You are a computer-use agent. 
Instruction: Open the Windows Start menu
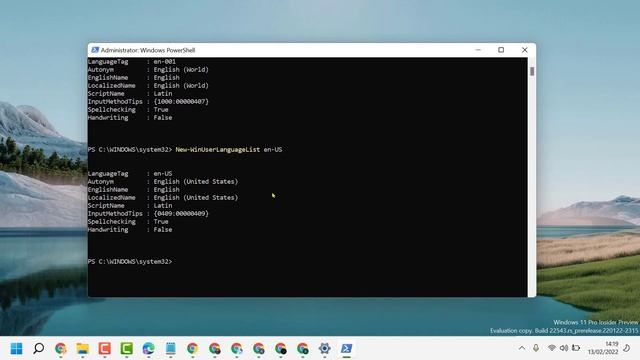16,349
